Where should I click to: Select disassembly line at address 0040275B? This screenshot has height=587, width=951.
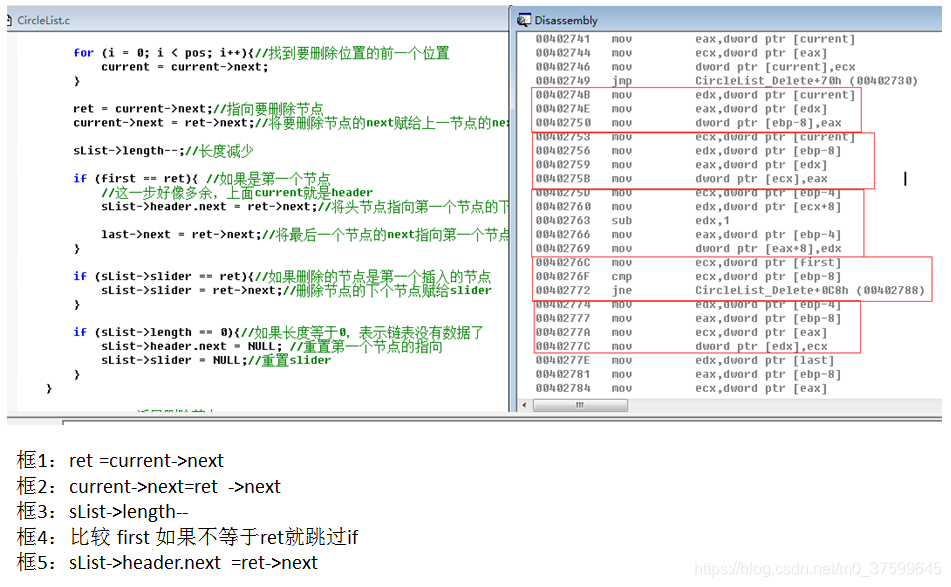[x=681, y=178]
